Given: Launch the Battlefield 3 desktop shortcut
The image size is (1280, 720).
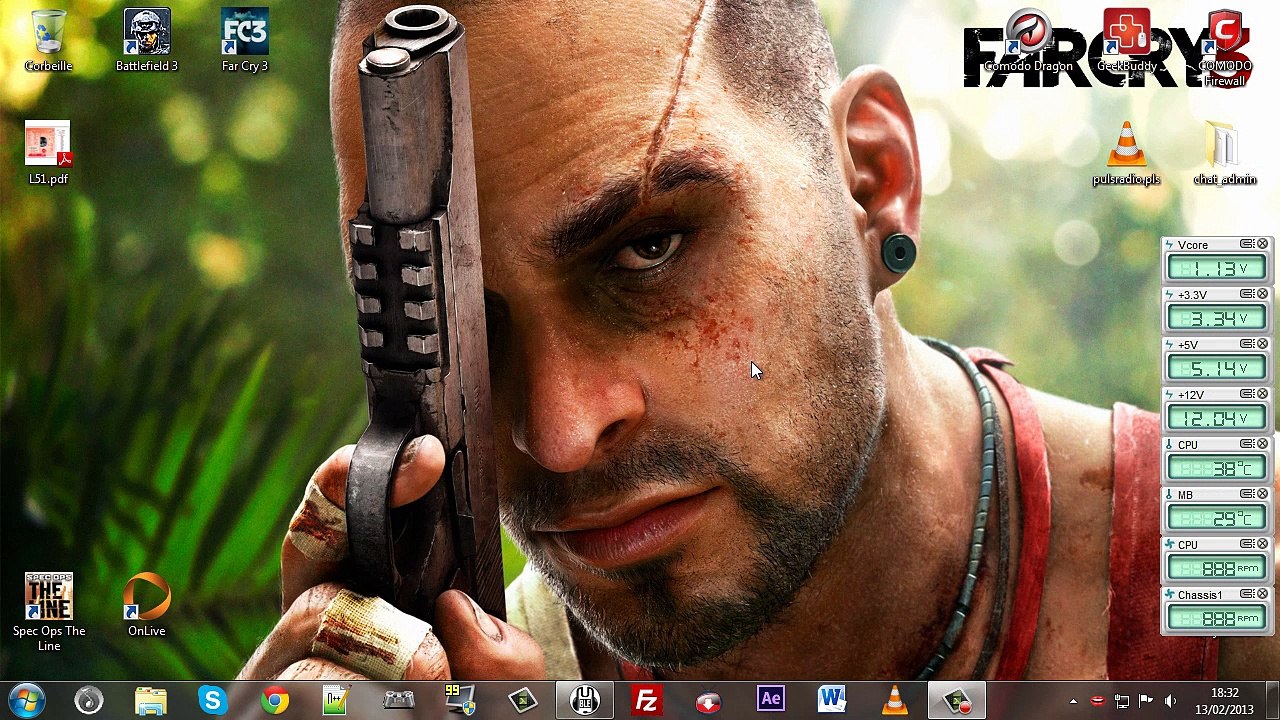Looking at the screenshot, I should pyautogui.click(x=147, y=42).
